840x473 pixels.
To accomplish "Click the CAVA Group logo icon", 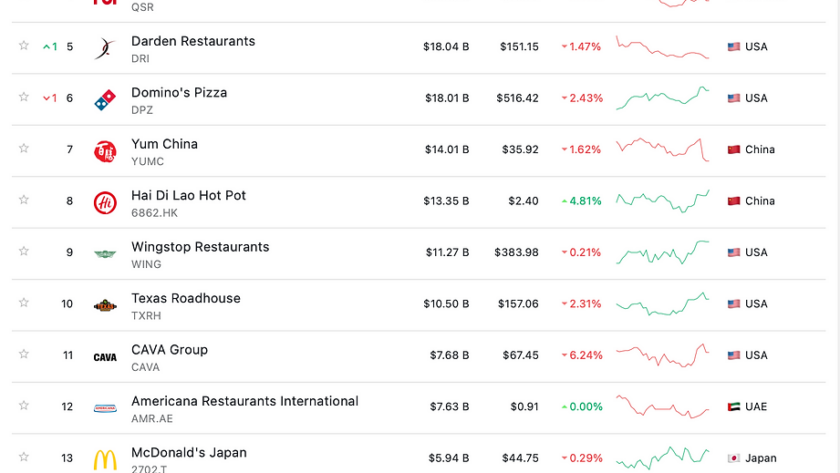I will 105,357.
